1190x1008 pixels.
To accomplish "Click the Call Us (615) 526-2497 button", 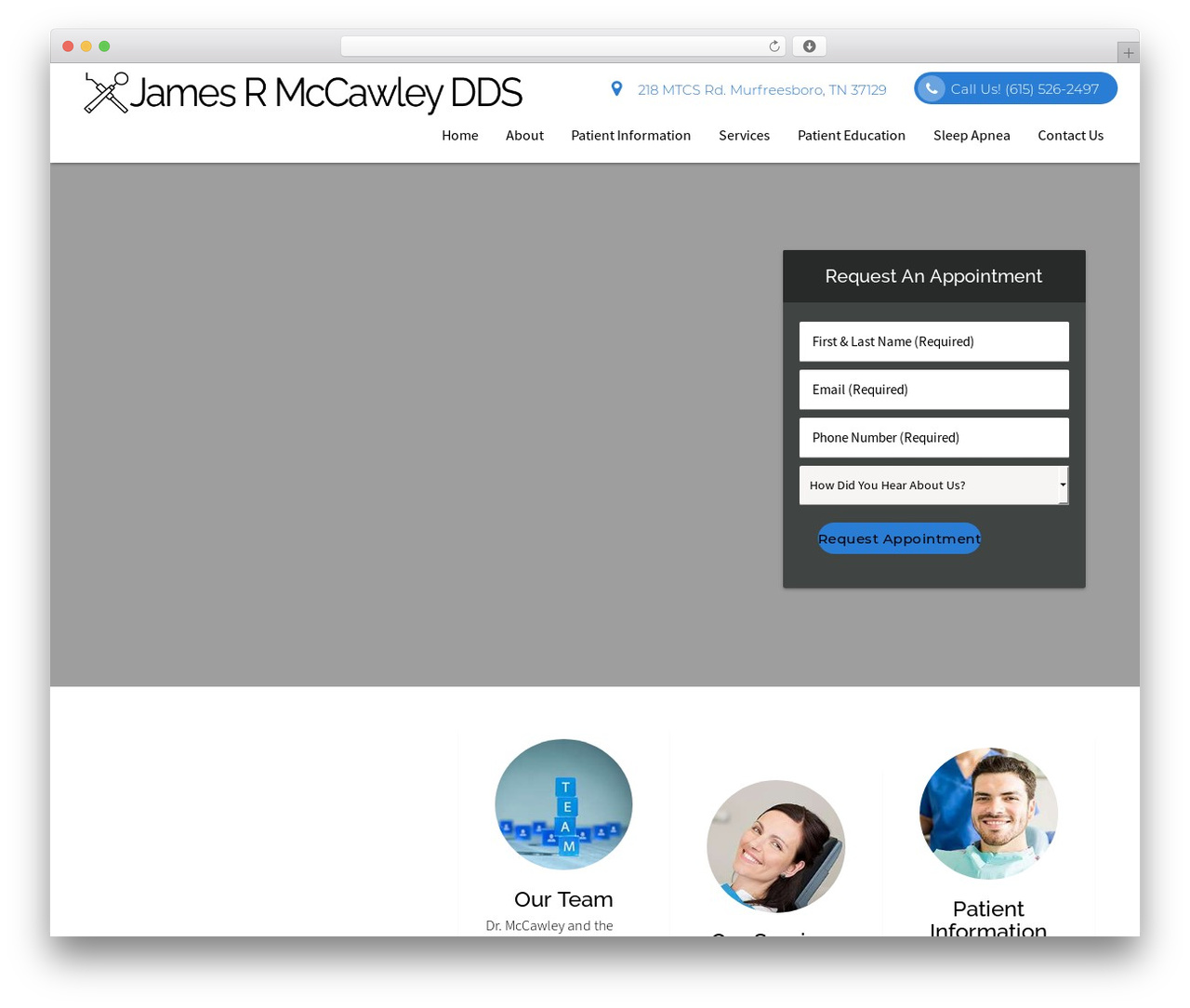I will [x=1015, y=88].
